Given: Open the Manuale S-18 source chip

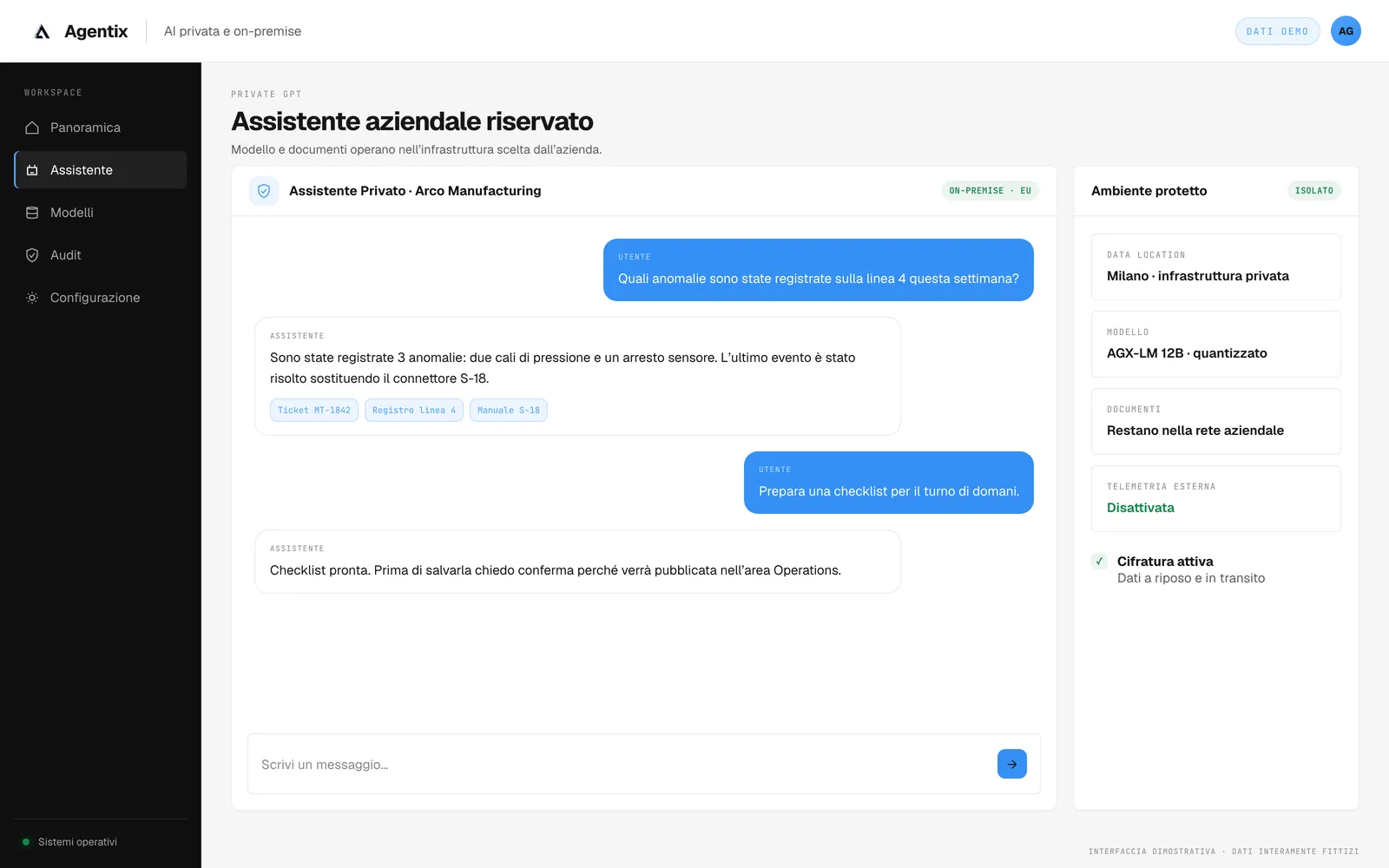Looking at the screenshot, I should point(509,411).
